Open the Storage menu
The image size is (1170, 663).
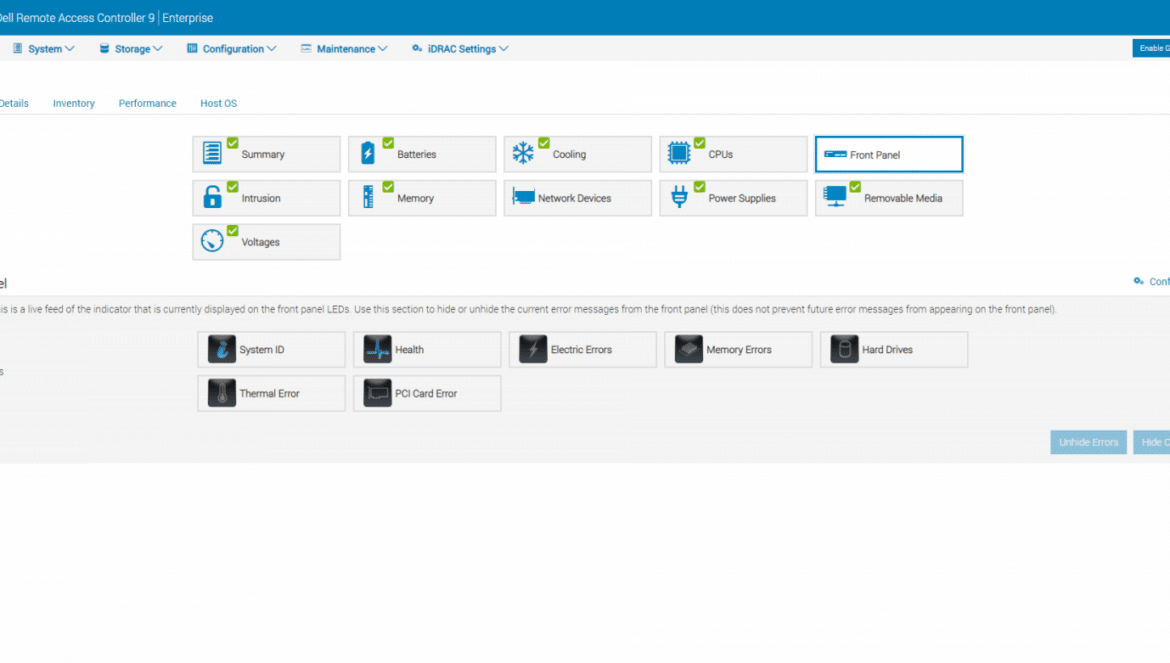(131, 48)
